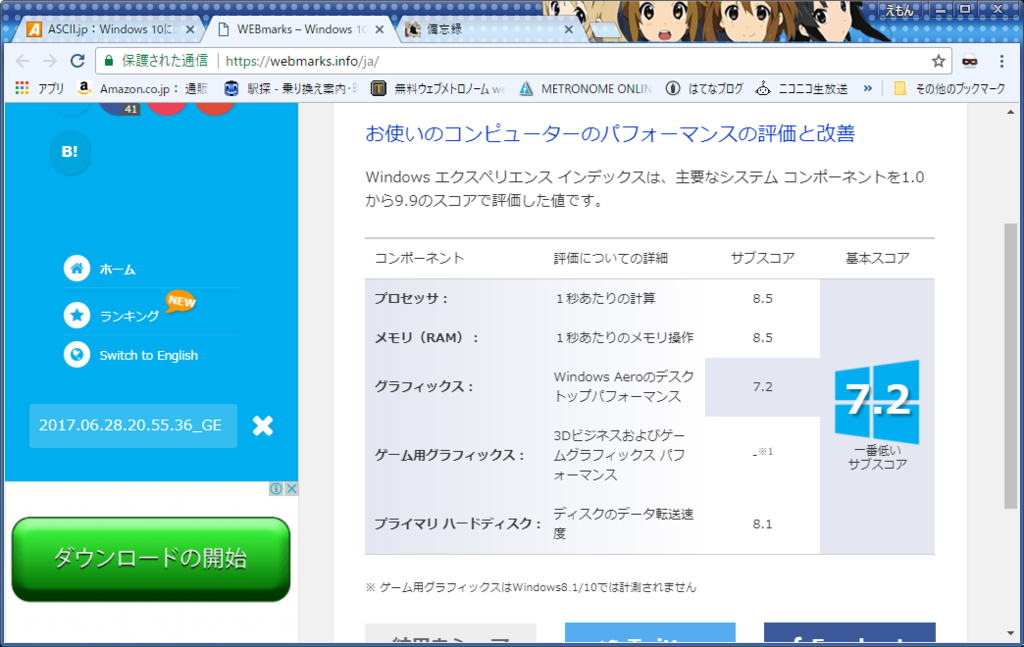This screenshot has height=647, width=1024.
Task: Go to ホーム in the sidebar
Action: (100, 269)
